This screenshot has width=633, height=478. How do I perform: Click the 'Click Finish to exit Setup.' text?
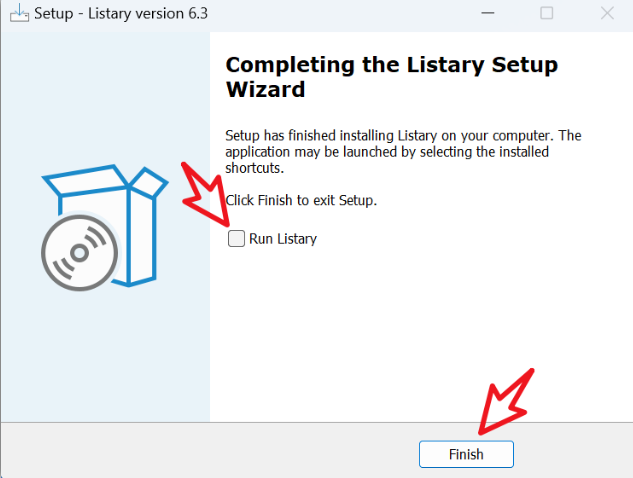pos(301,200)
